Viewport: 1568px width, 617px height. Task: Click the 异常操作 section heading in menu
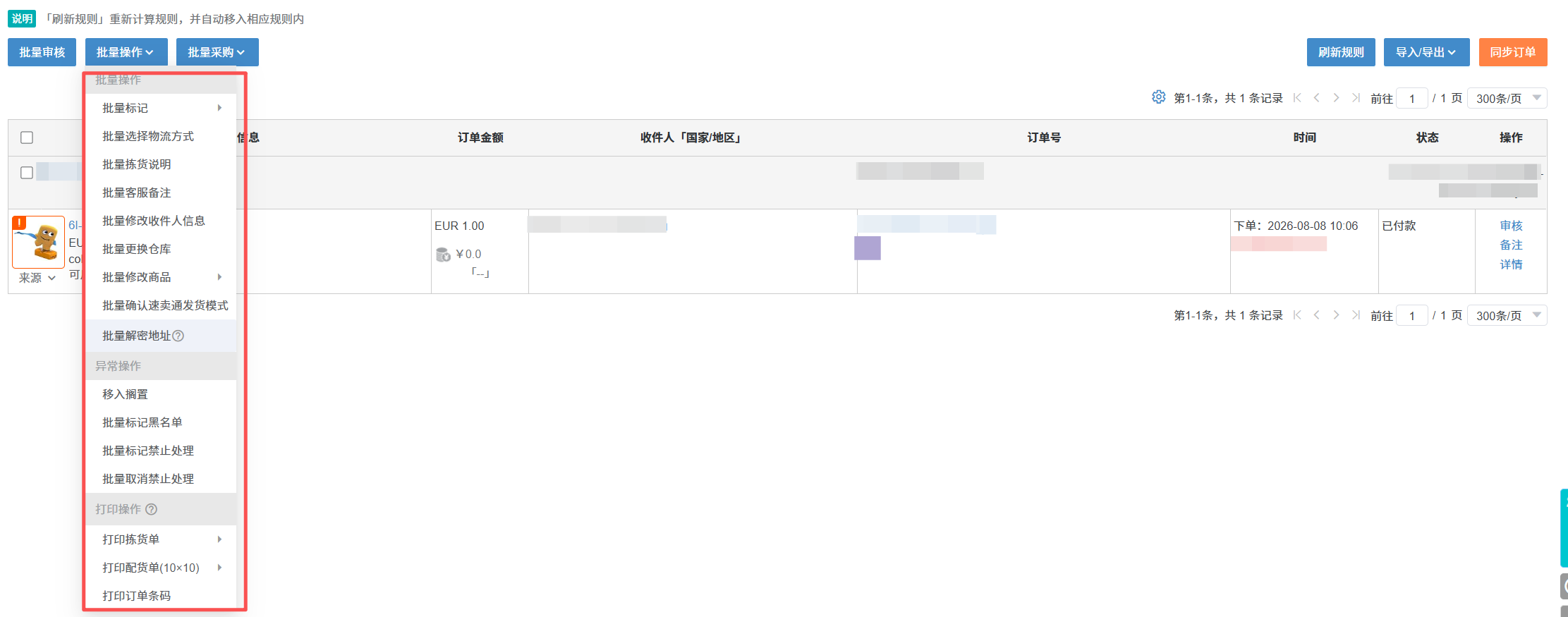(x=118, y=366)
